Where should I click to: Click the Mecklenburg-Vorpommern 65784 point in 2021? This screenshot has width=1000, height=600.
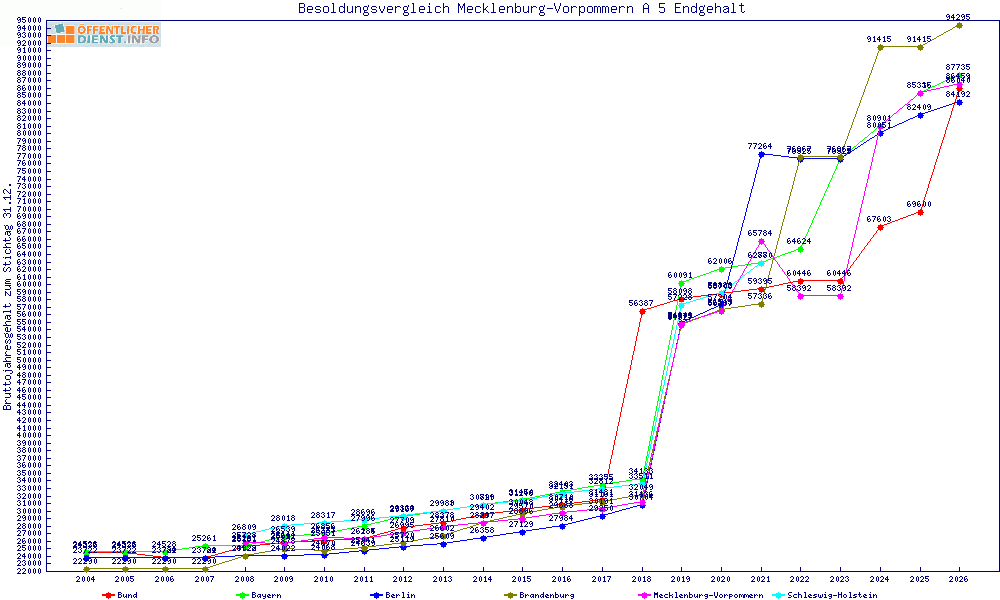tap(761, 241)
